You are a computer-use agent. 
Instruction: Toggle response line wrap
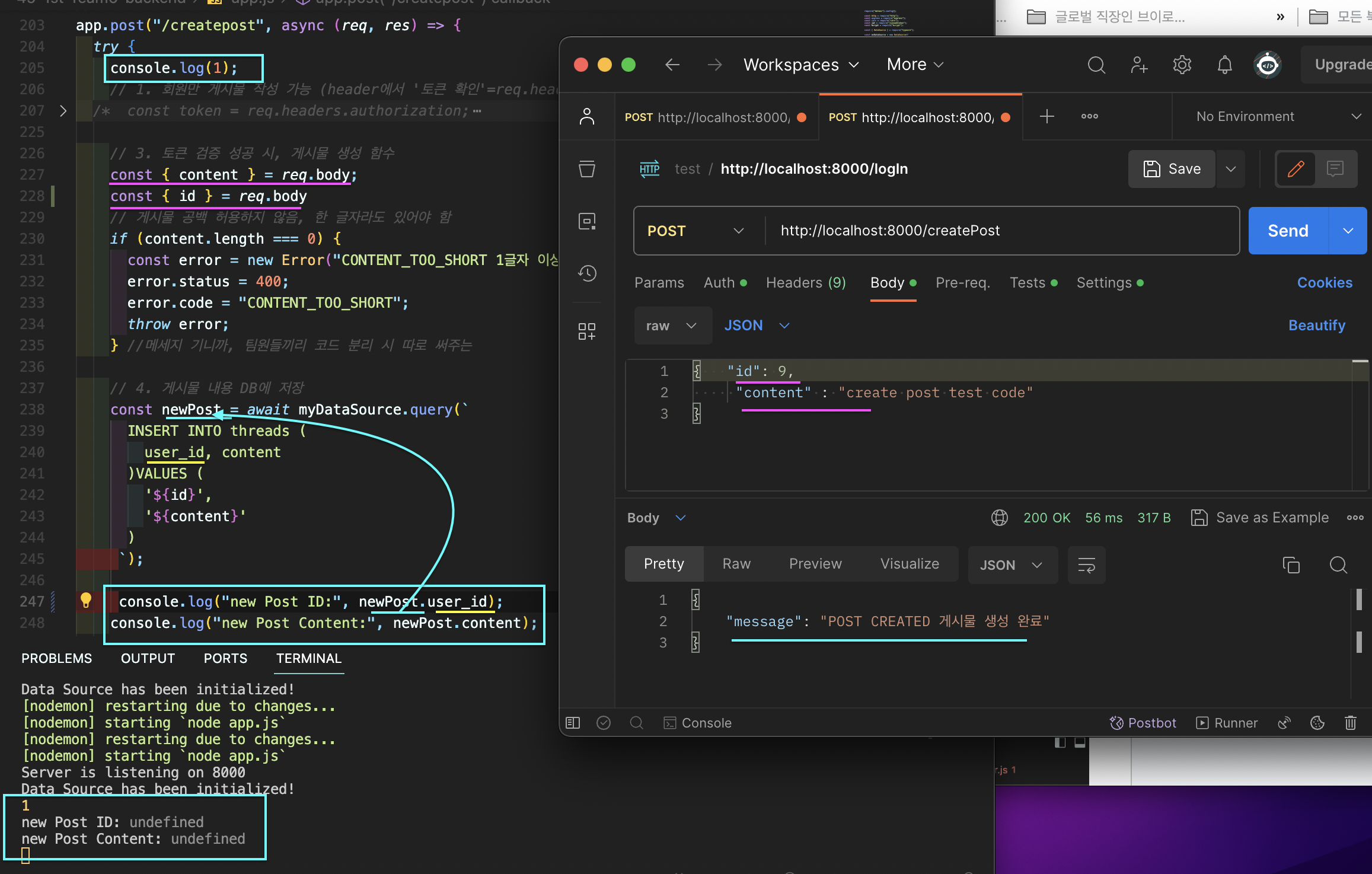pos(1086,565)
